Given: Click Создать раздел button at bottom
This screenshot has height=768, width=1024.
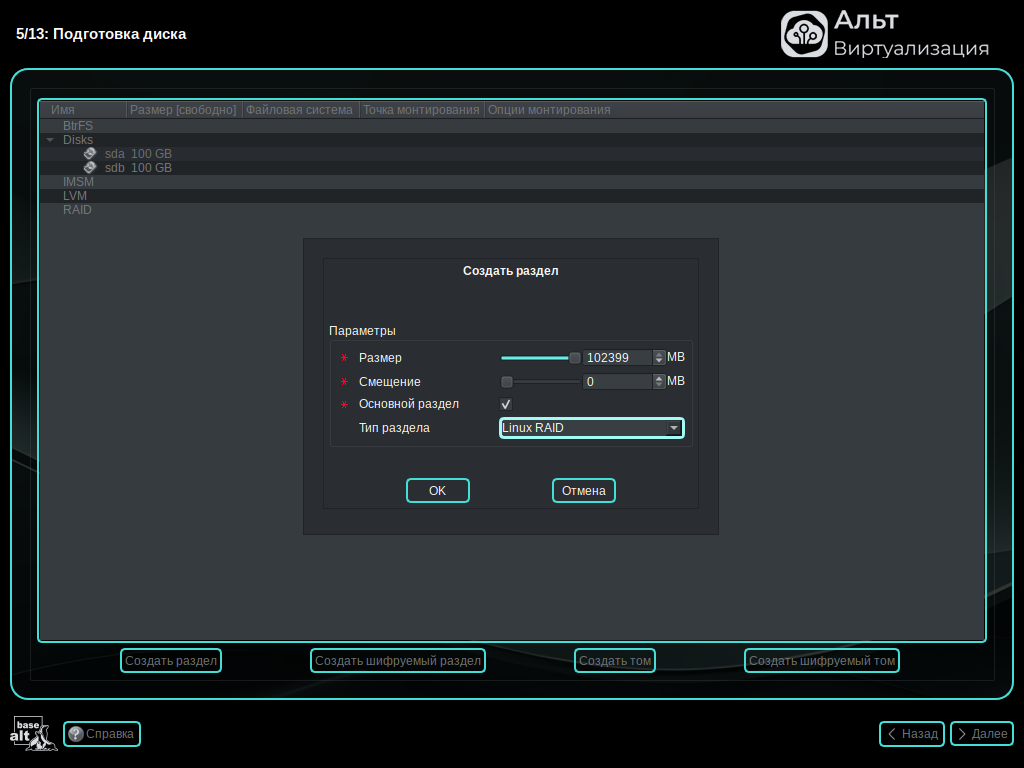Looking at the screenshot, I should click(171, 660).
